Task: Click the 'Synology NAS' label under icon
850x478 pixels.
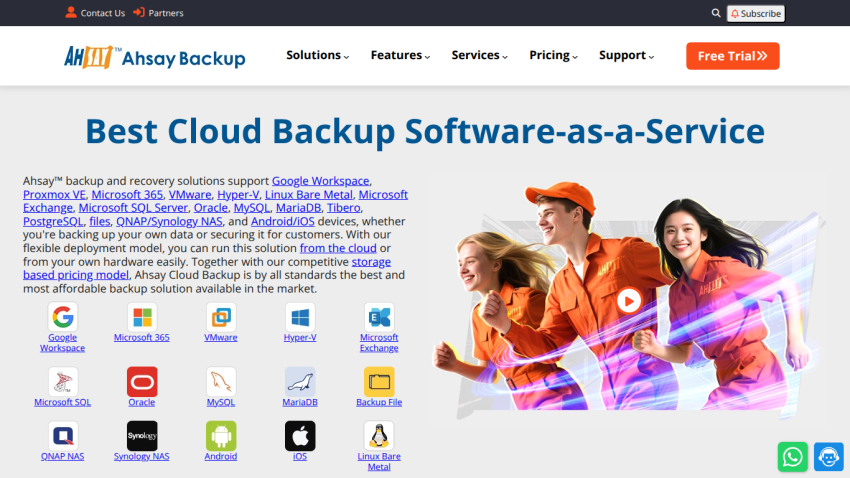Action: 141,456
